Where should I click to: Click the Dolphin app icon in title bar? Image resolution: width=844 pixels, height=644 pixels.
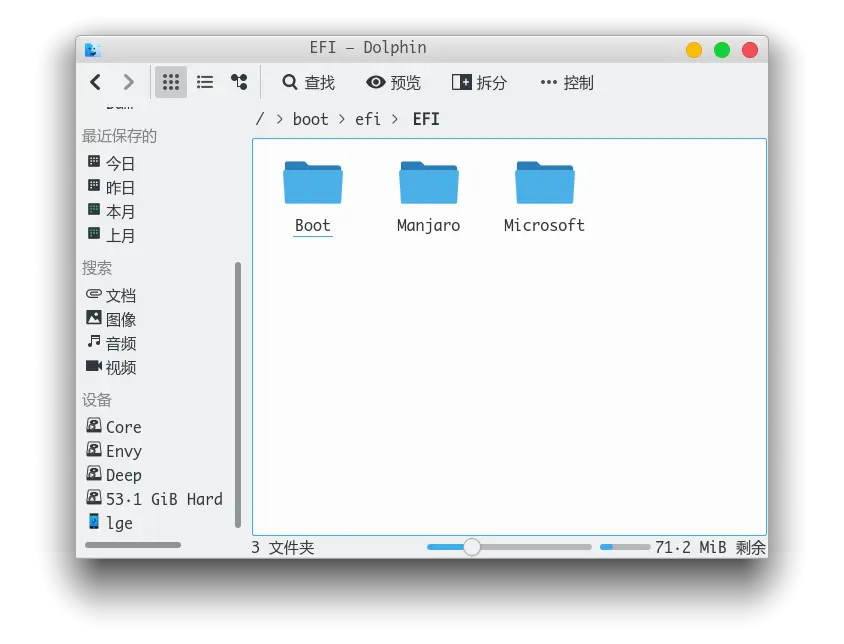coord(93,50)
